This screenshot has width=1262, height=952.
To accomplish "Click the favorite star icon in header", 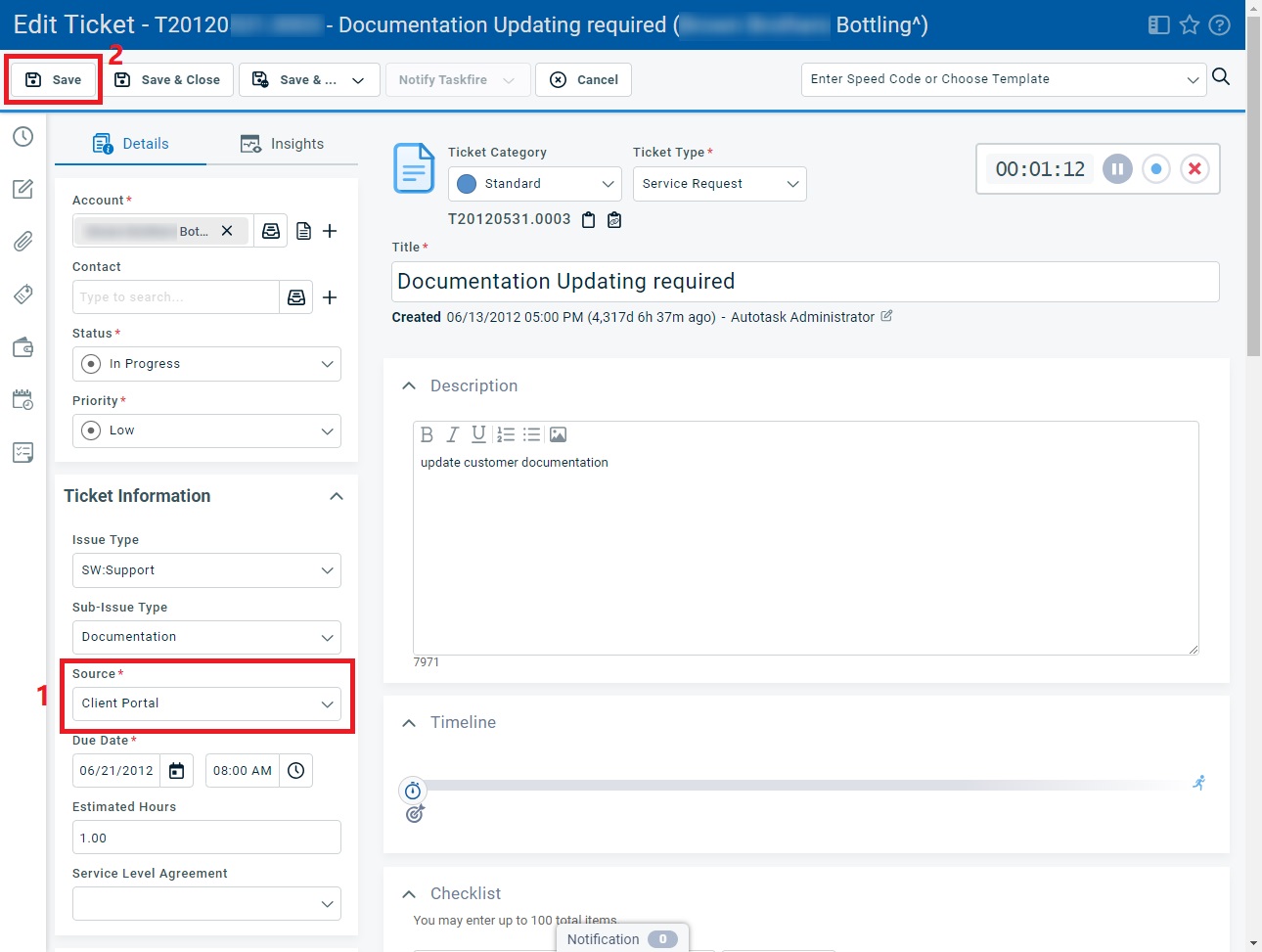I will point(1190,25).
